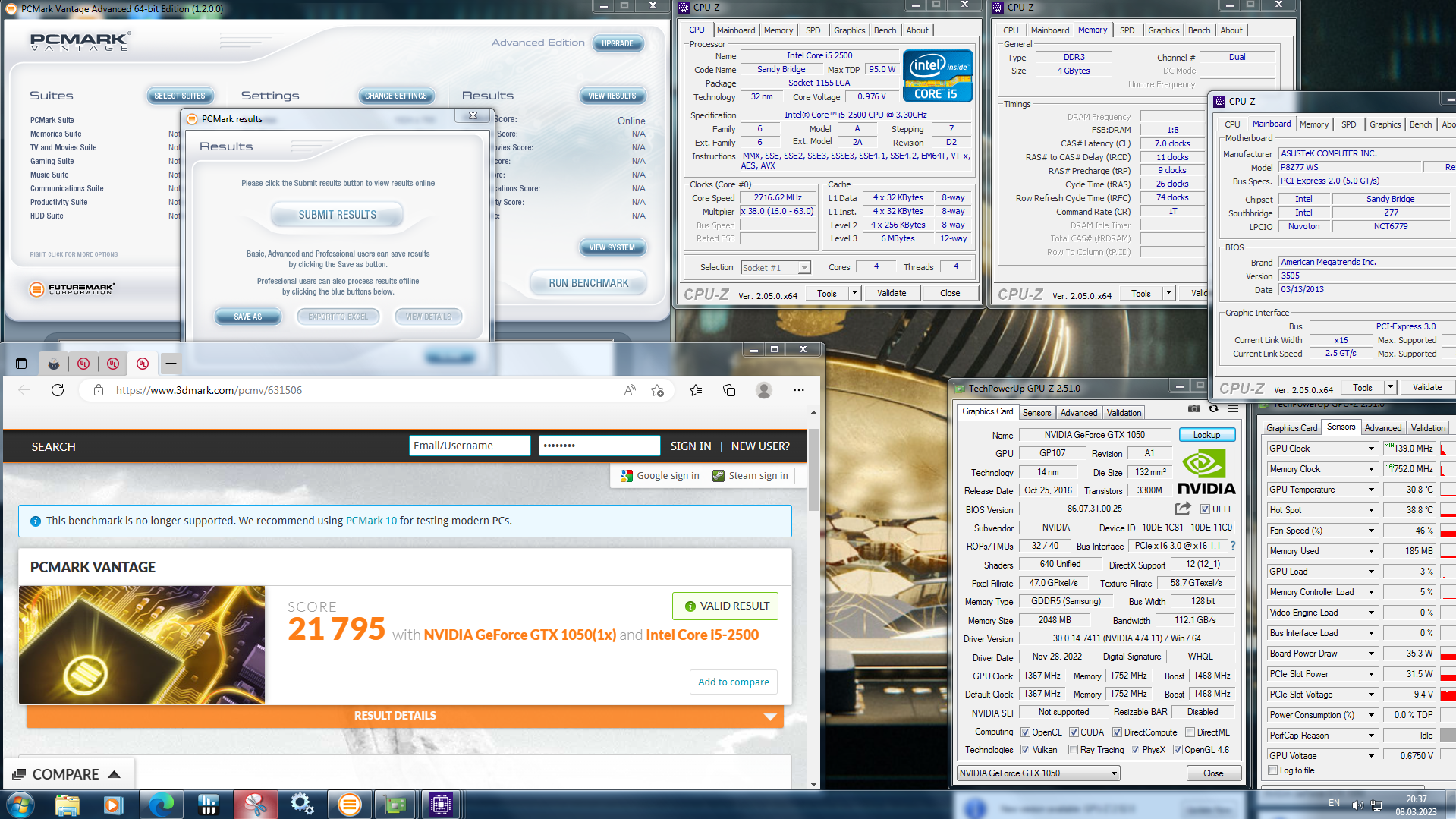Click the Read aloud icon in address bar
Screen dimensions: 1456x819
[x=630, y=390]
